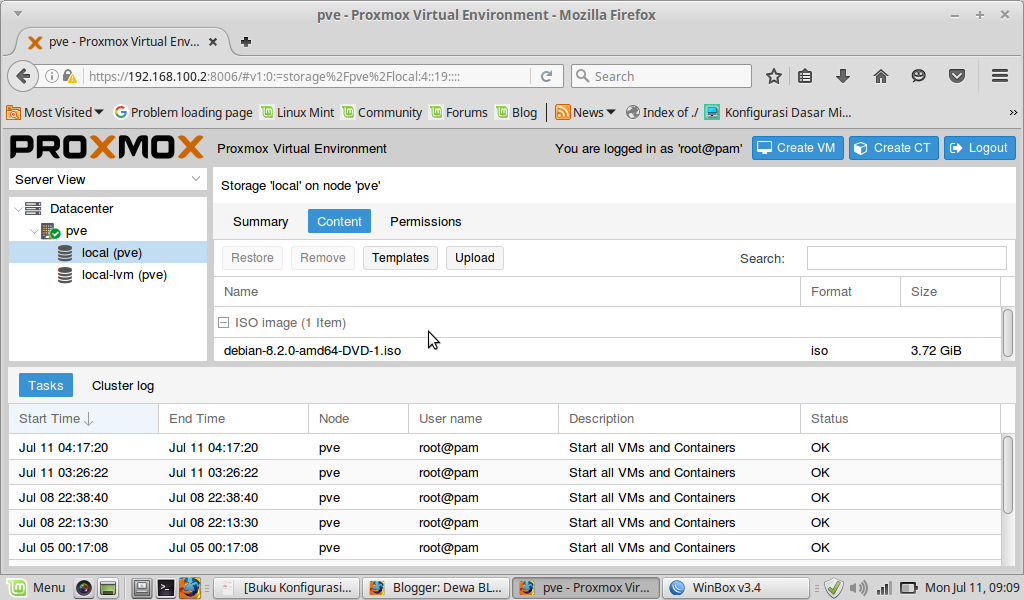Click the Datacenter server icon in tree
1024x600 pixels.
pyautogui.click(x=33, y=209)
